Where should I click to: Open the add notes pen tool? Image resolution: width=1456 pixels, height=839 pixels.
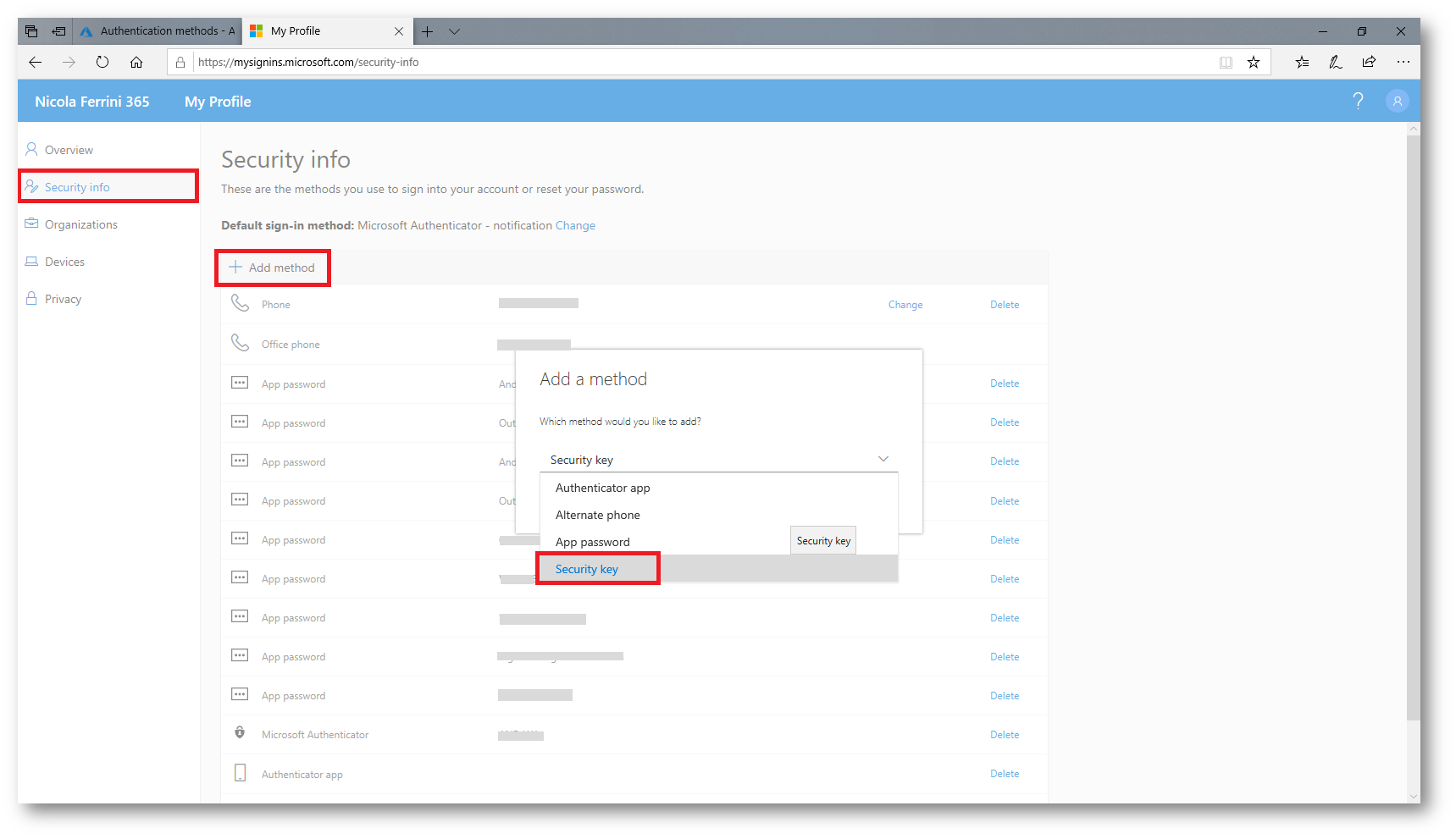tap(1336, 62)
